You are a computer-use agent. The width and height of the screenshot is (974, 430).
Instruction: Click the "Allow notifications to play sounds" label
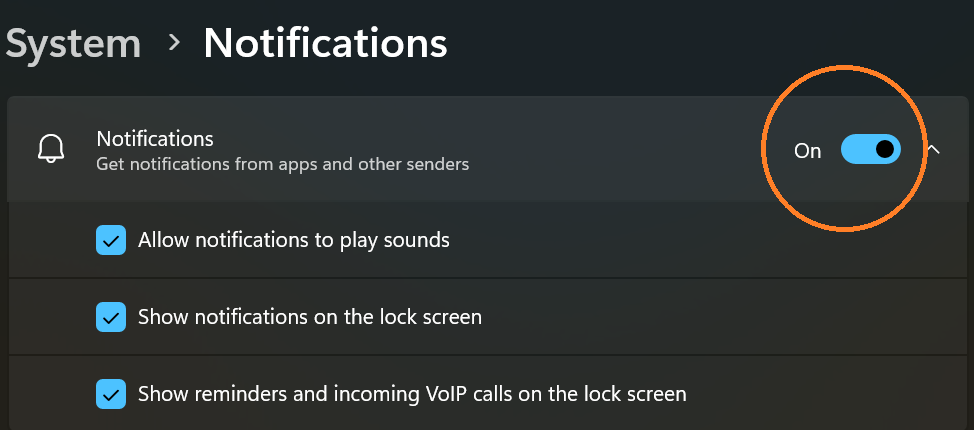coord(294,240)
